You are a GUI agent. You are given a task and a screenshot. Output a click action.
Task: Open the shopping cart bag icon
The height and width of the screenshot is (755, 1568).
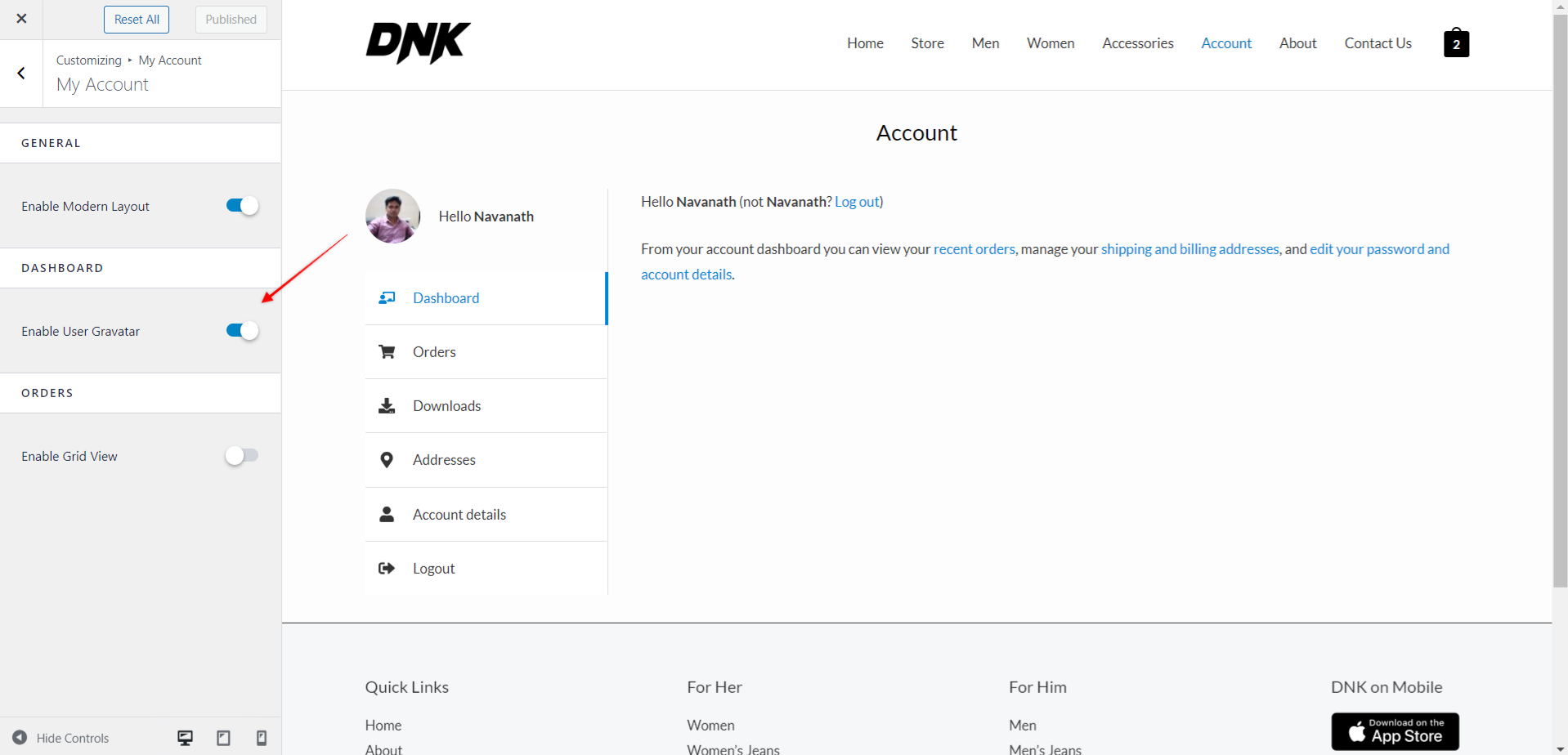1456,42
